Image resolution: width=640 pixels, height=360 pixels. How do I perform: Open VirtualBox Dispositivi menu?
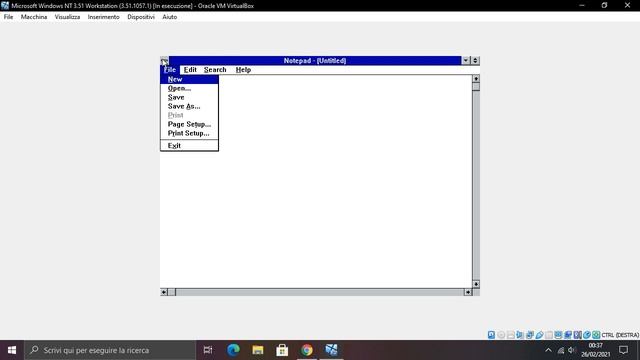click(x=141, y=17)
